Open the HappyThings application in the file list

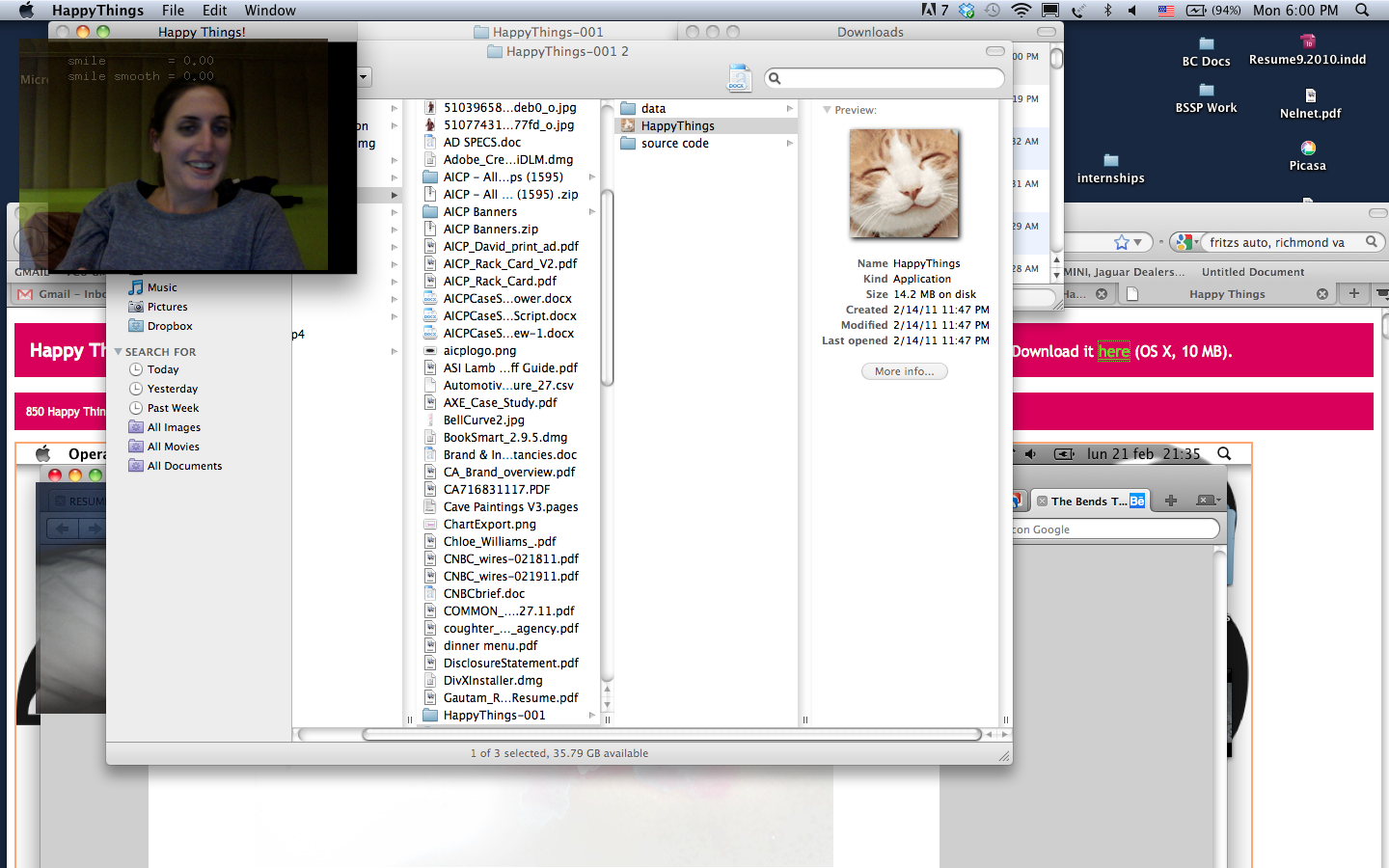pyautogui.click(x=677, y=126)
